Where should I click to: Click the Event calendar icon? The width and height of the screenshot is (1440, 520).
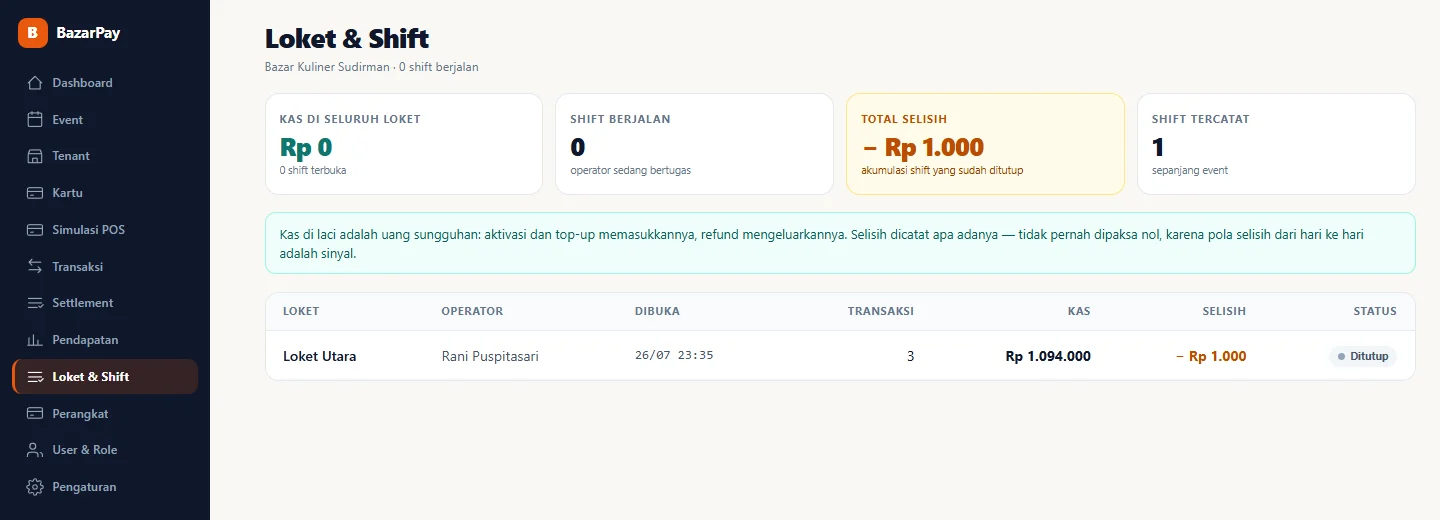click(35, 120)
